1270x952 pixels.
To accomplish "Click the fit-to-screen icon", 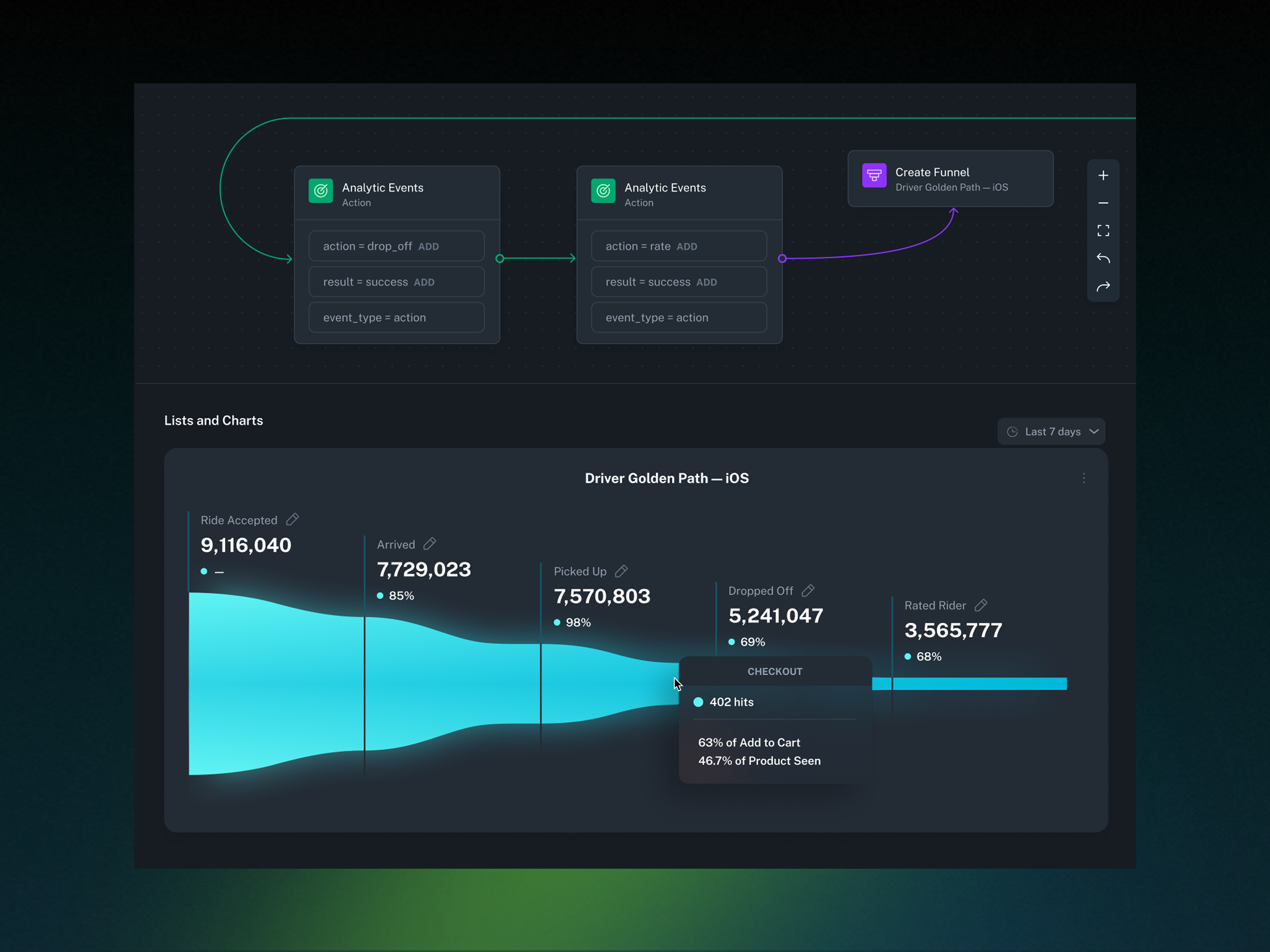I will [x=1103, y=231].
